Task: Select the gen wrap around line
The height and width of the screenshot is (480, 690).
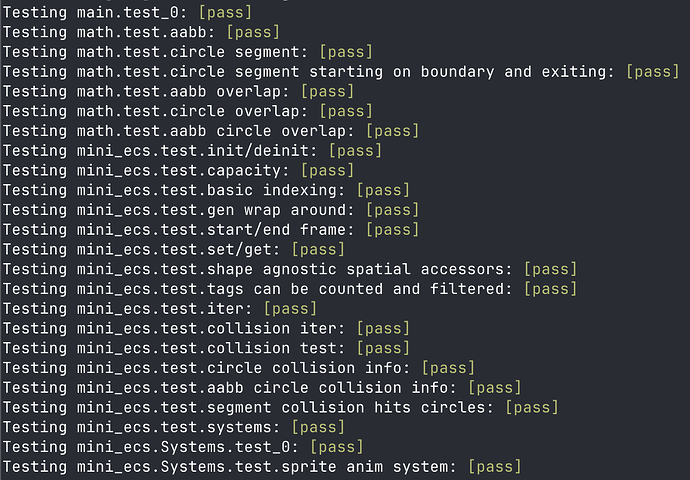Action: point(211,210)
